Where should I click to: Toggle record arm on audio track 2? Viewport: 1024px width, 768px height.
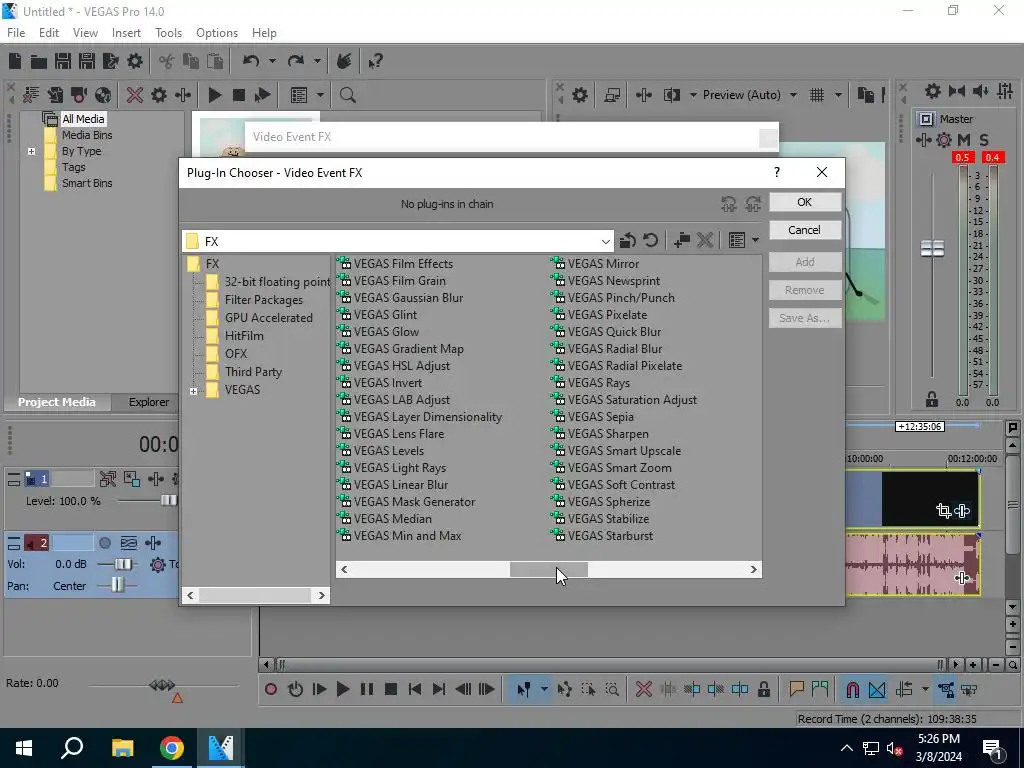(x=104, y=543)
